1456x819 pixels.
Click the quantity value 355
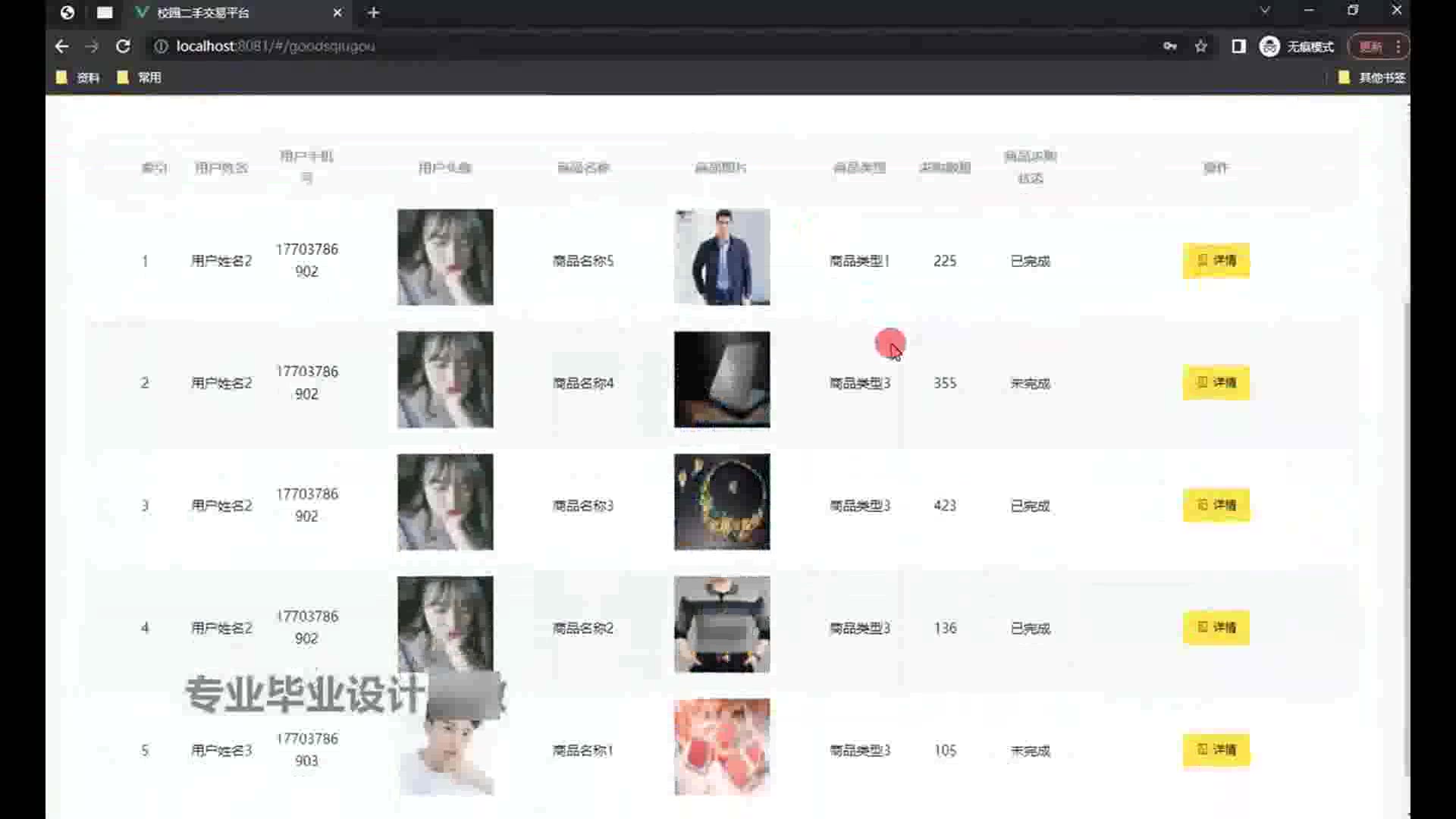point(945,383)
